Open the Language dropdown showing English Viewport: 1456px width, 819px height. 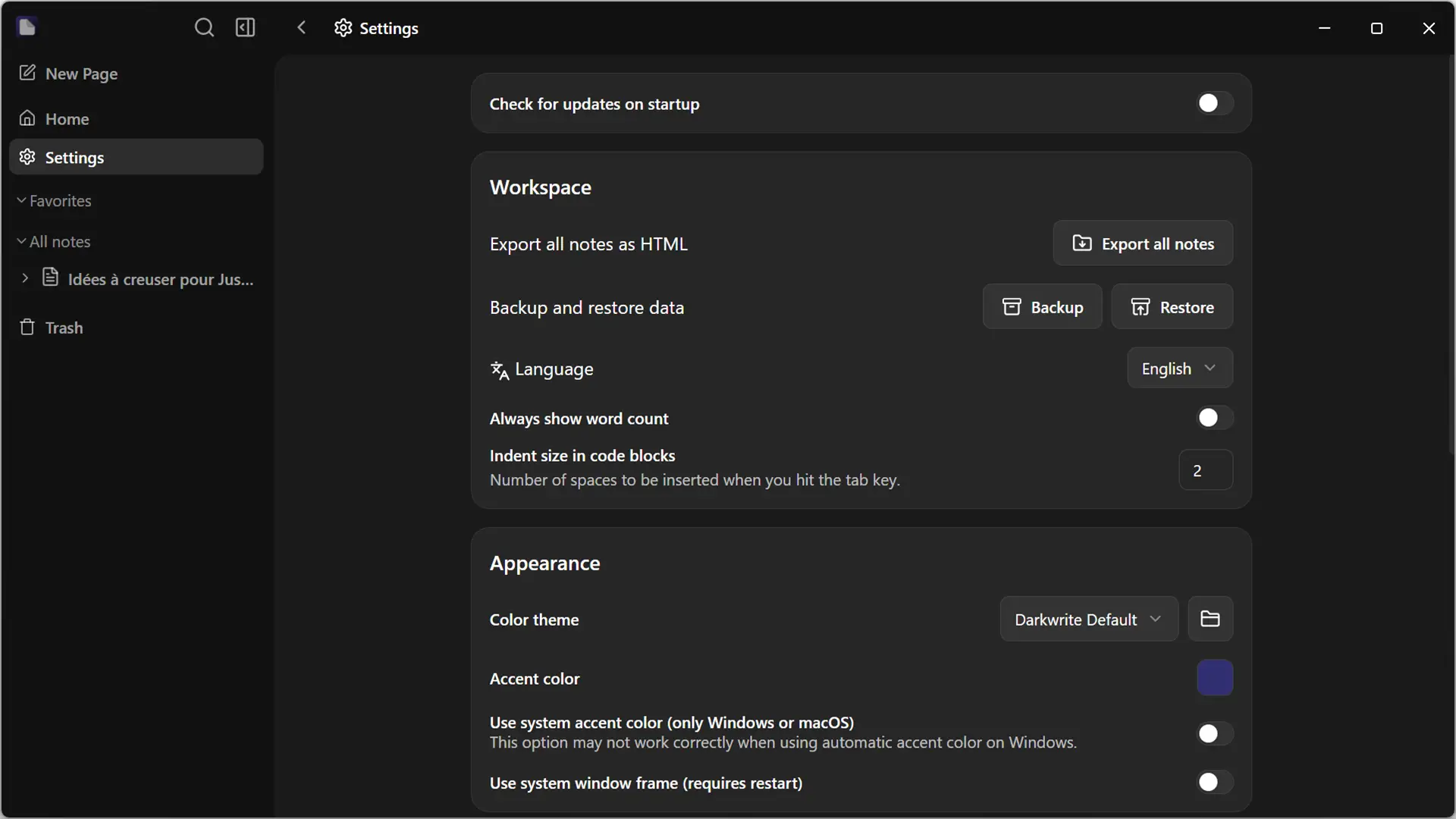pyautogui.click(x=1180, y=369)
